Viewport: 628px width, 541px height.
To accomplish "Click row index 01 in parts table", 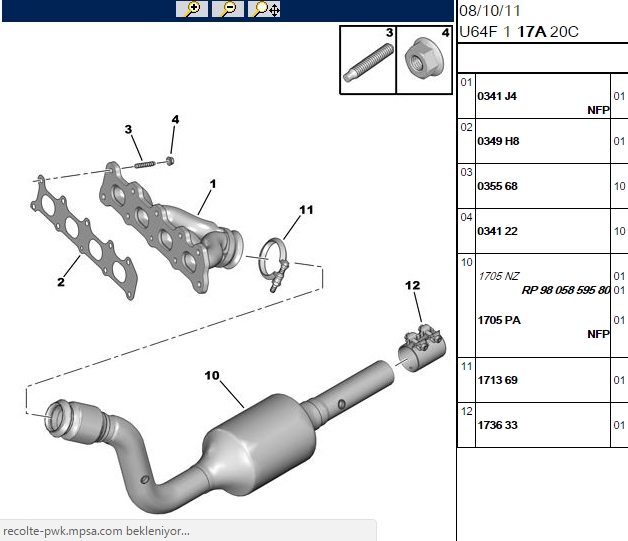I will [466, 82].
